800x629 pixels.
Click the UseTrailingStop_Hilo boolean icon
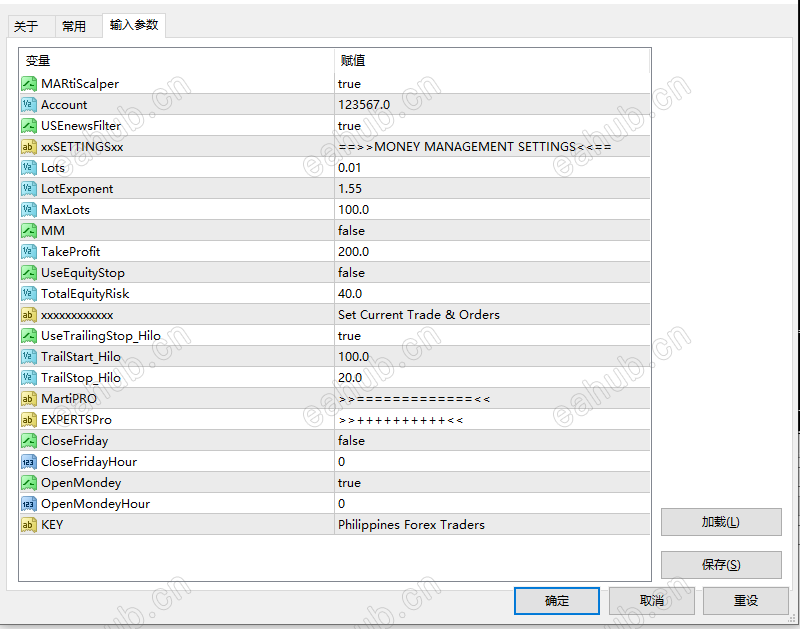point(29,336)
